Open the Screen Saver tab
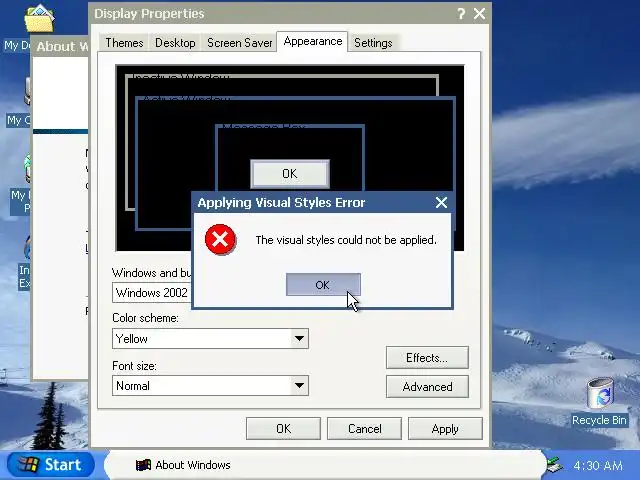Screen dimensions: 640x480 (x=240, y=42)
